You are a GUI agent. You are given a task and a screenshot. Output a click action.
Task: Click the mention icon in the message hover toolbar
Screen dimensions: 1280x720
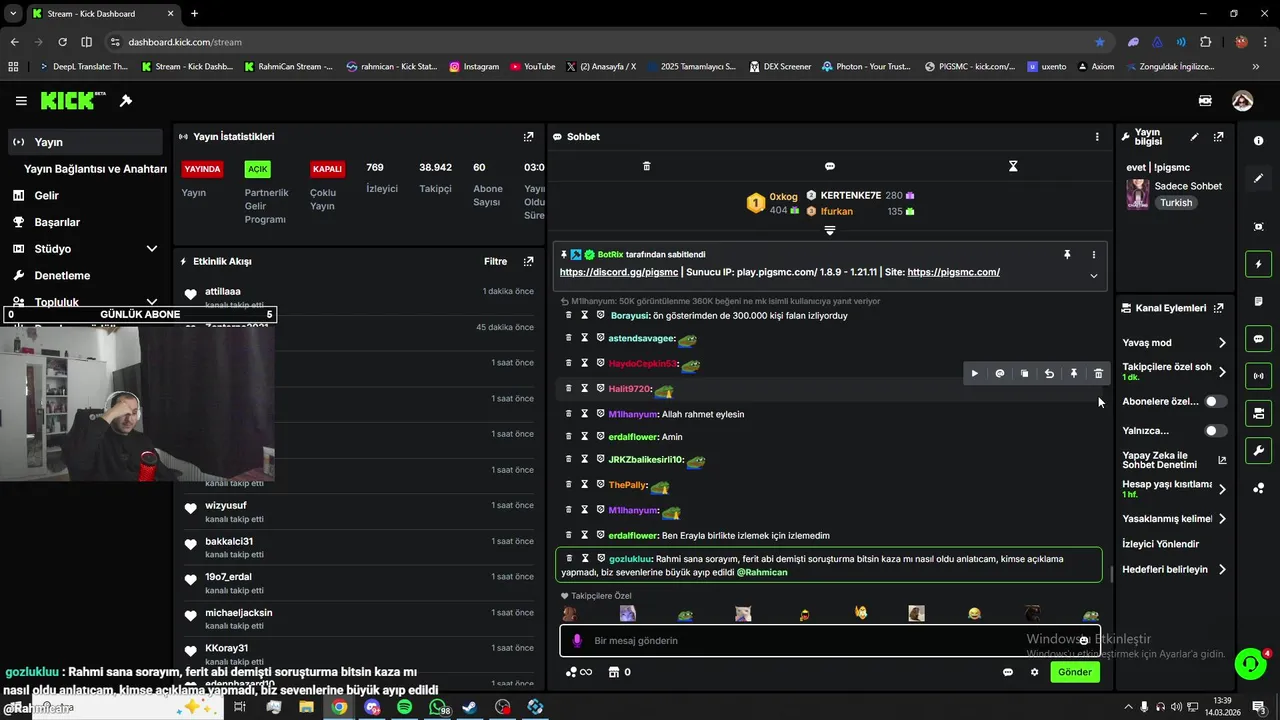point(1000,374)
